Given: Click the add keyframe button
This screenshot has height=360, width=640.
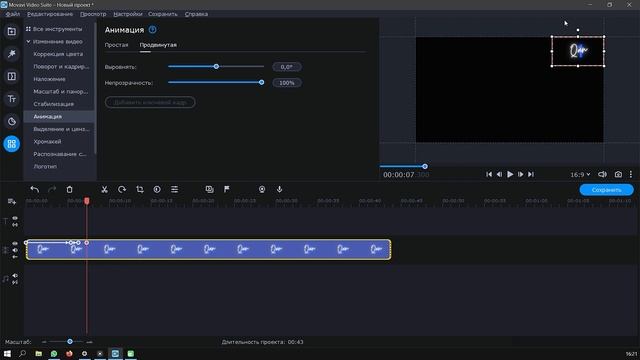Looking at the screenshot, I should [x=150, y=102].
